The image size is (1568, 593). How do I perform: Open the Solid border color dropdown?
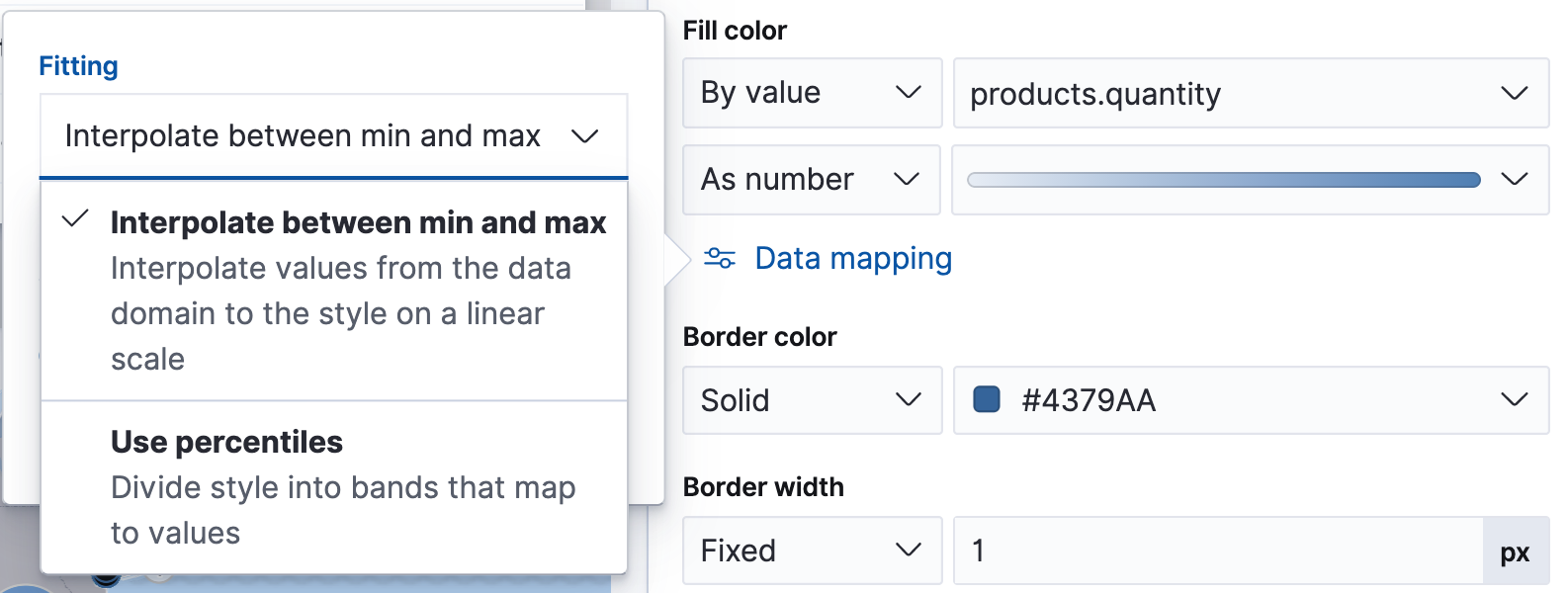click(x=812, y=400)
